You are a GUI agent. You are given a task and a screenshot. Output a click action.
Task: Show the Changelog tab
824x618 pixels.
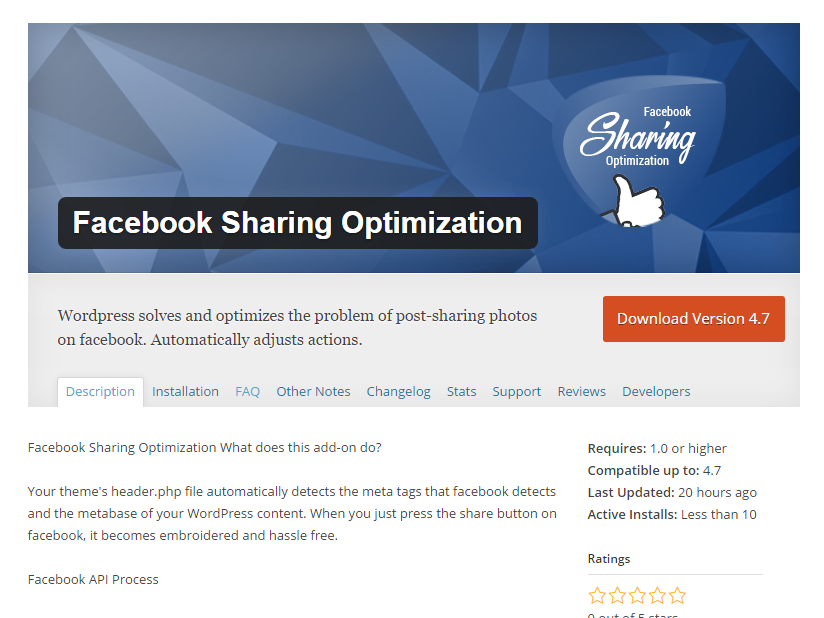click(x=398, y=392)
